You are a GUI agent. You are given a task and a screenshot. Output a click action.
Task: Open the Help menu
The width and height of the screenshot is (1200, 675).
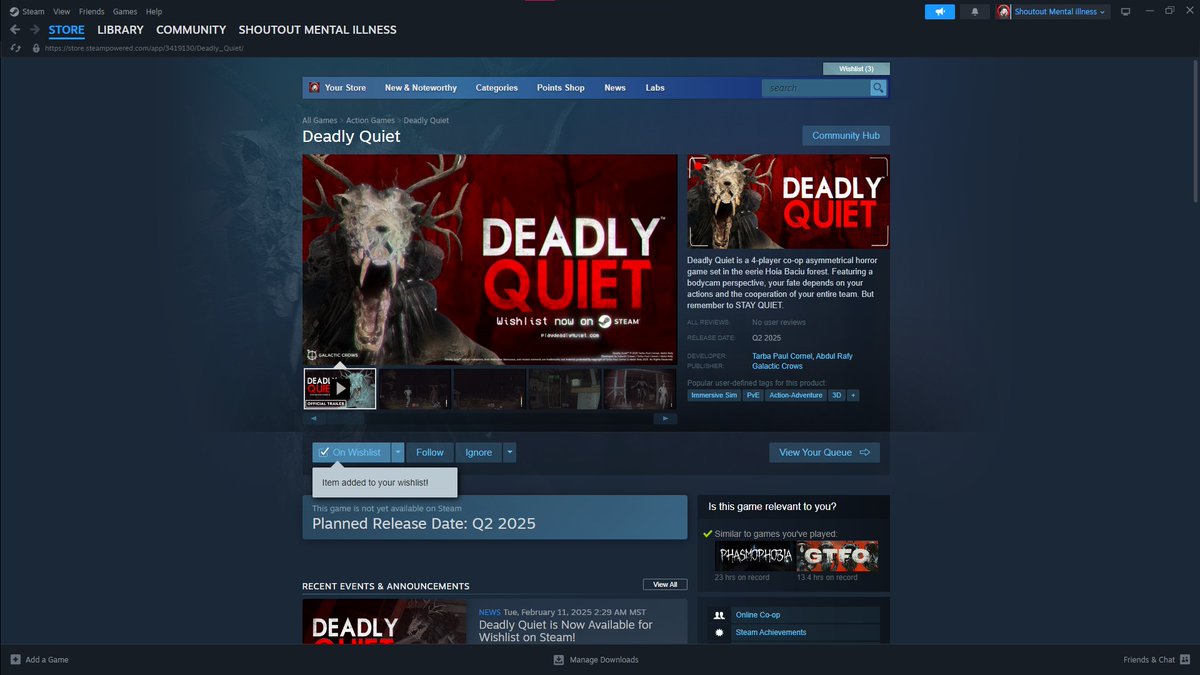click(x=154, y=12)
